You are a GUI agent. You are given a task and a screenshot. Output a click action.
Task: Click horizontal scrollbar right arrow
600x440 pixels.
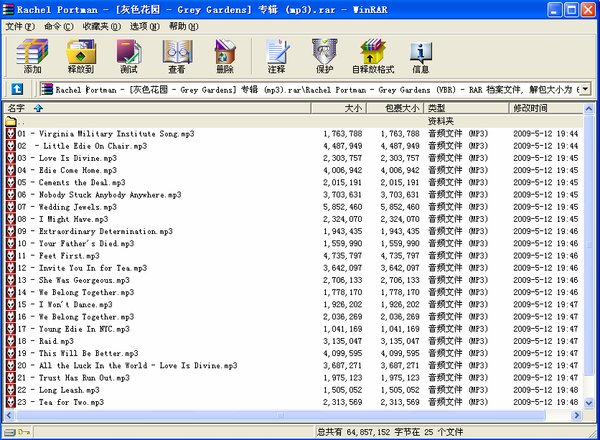[x=576, y=415]
